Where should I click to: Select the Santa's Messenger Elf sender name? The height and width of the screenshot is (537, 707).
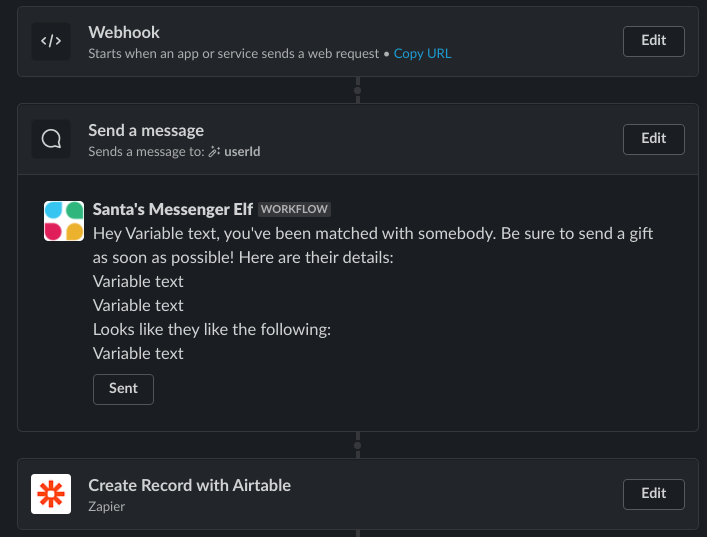tap(172, 209)
